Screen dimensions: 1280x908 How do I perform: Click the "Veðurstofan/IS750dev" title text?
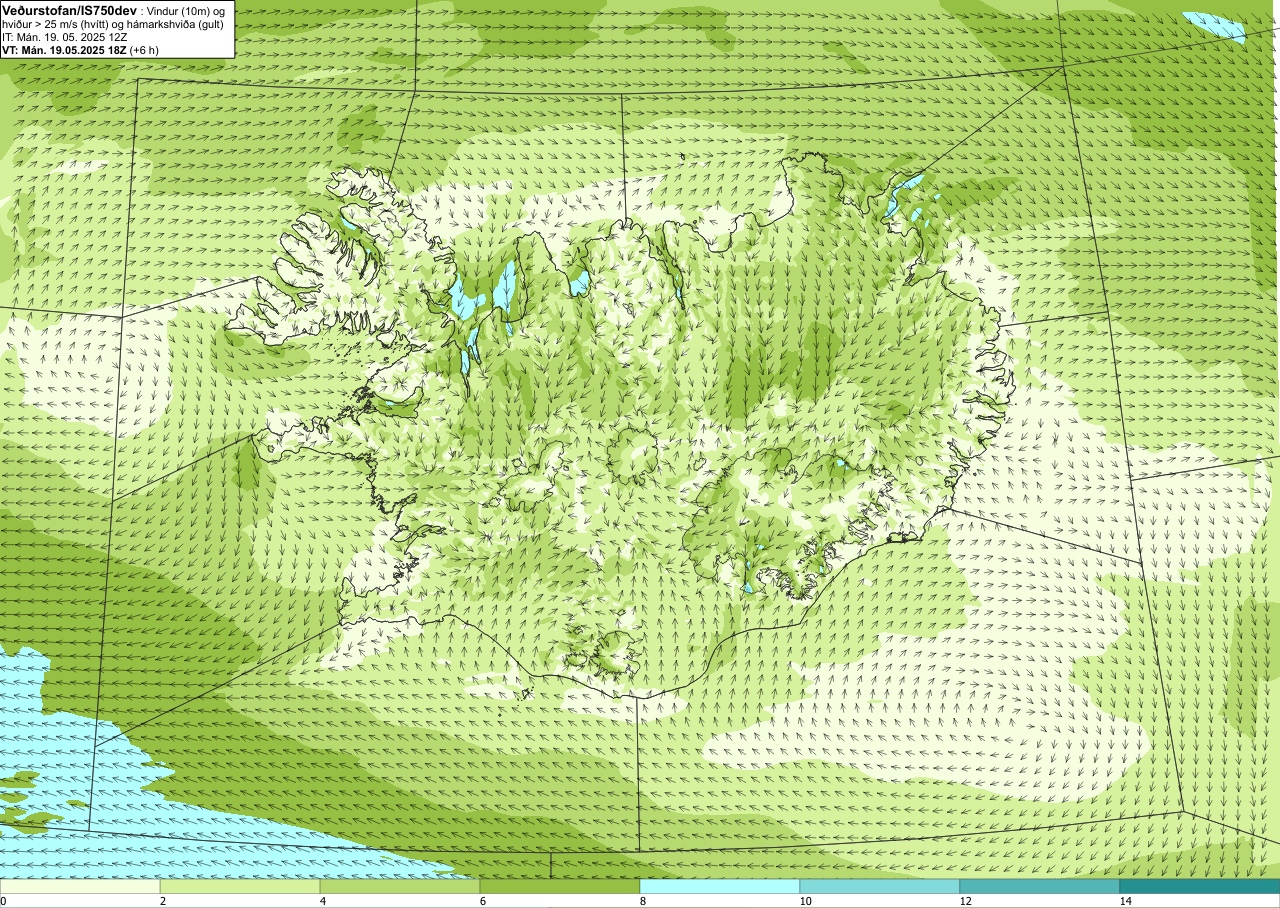click(x=70, y=9)
